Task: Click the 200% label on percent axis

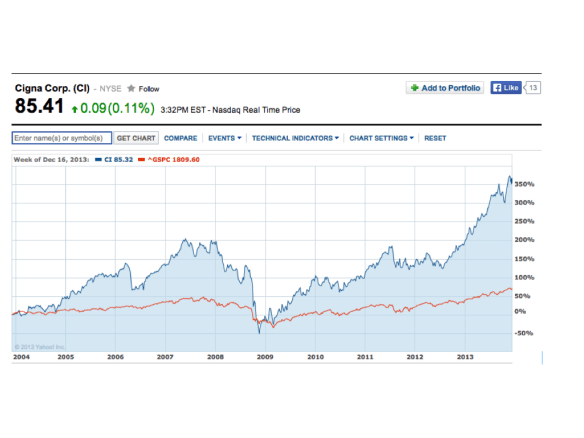Action: (x=524, y=240)
